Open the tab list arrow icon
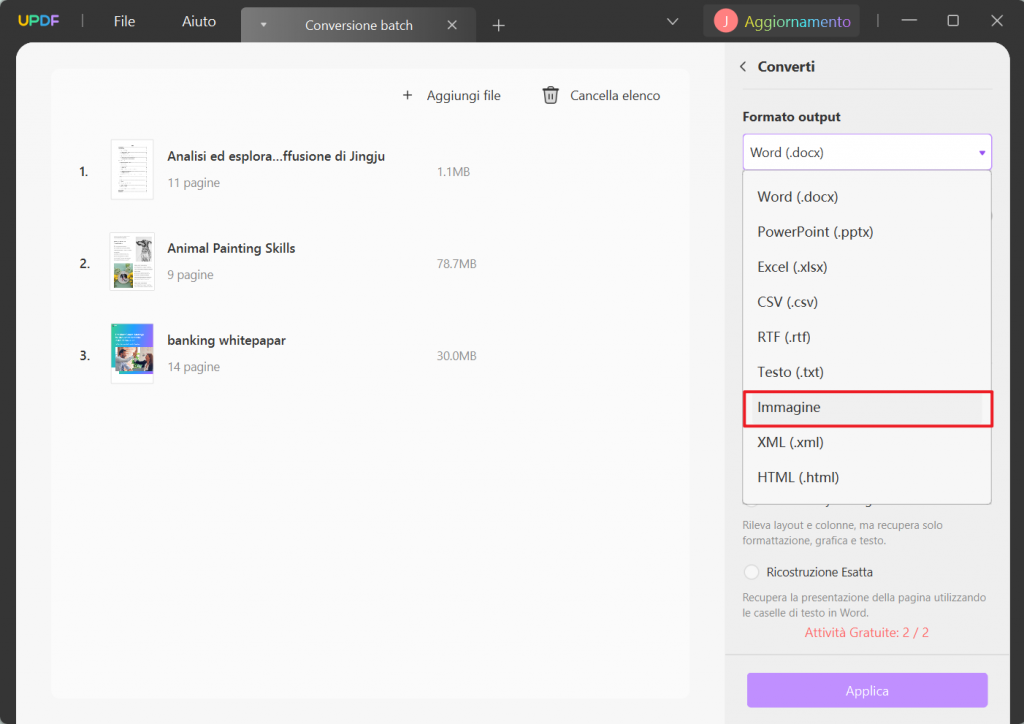1024x724 pixels. (263, 25)
